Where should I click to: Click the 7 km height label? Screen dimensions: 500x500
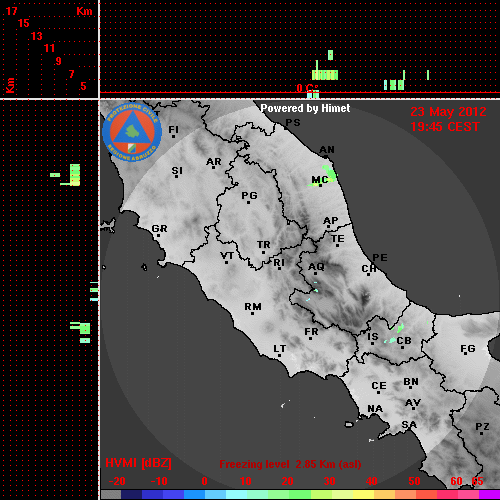pos(71,74)
